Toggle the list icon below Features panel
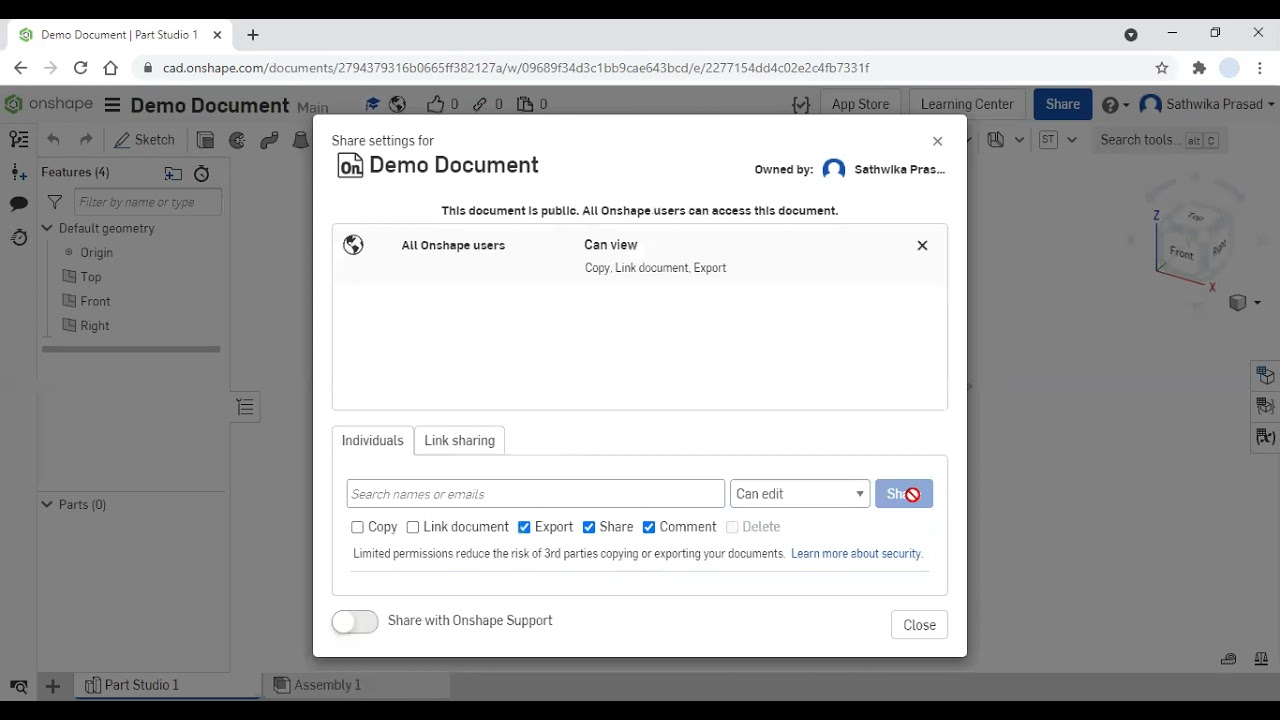Screen dimensions: 1280x720 pos(245,407)
